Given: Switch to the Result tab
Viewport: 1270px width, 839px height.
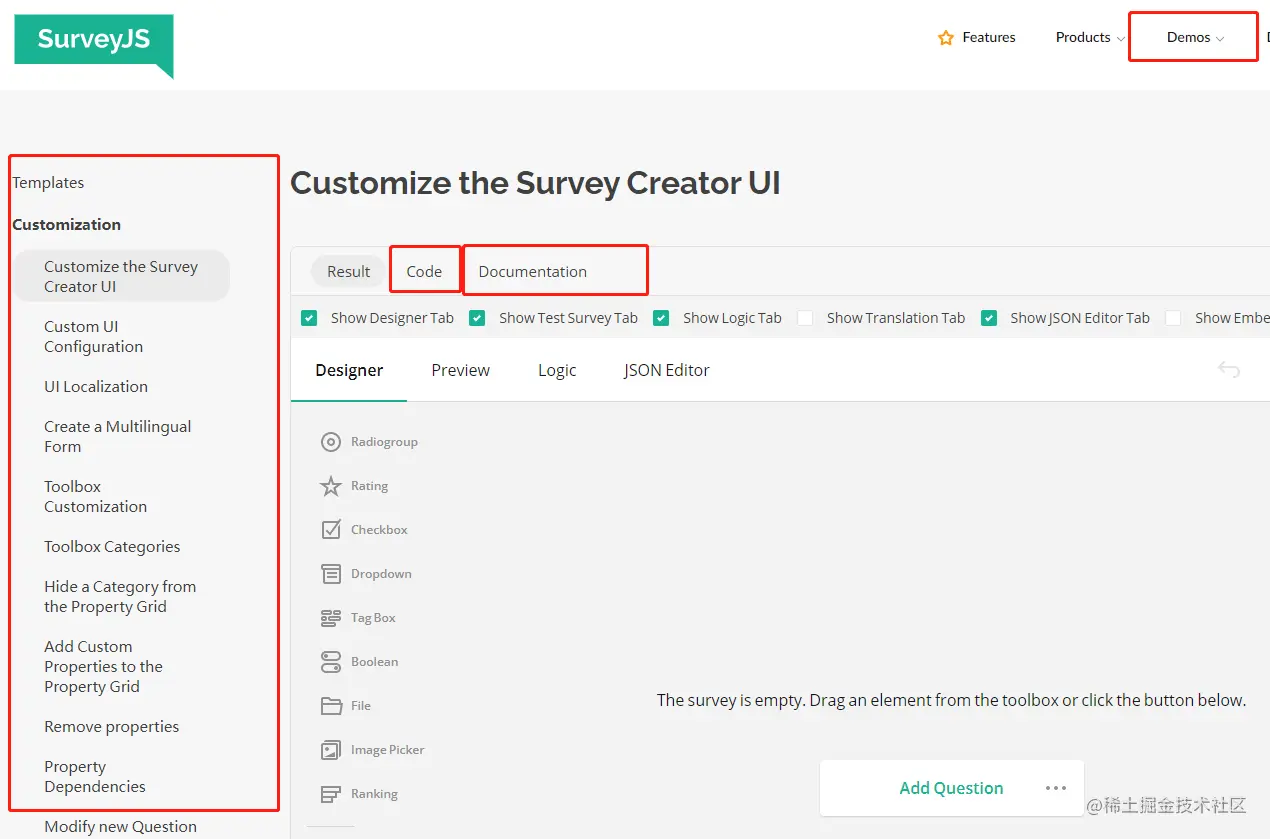Looking at the screenshot, I should click(348, 272).
